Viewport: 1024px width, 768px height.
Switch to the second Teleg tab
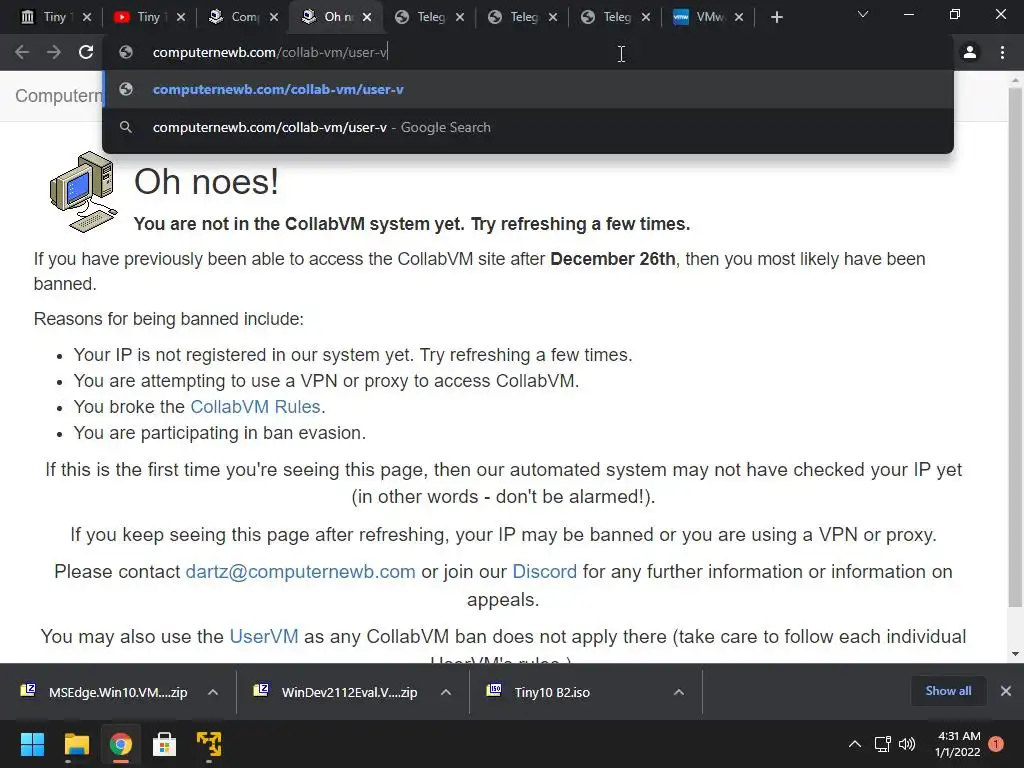coord(522,17)
